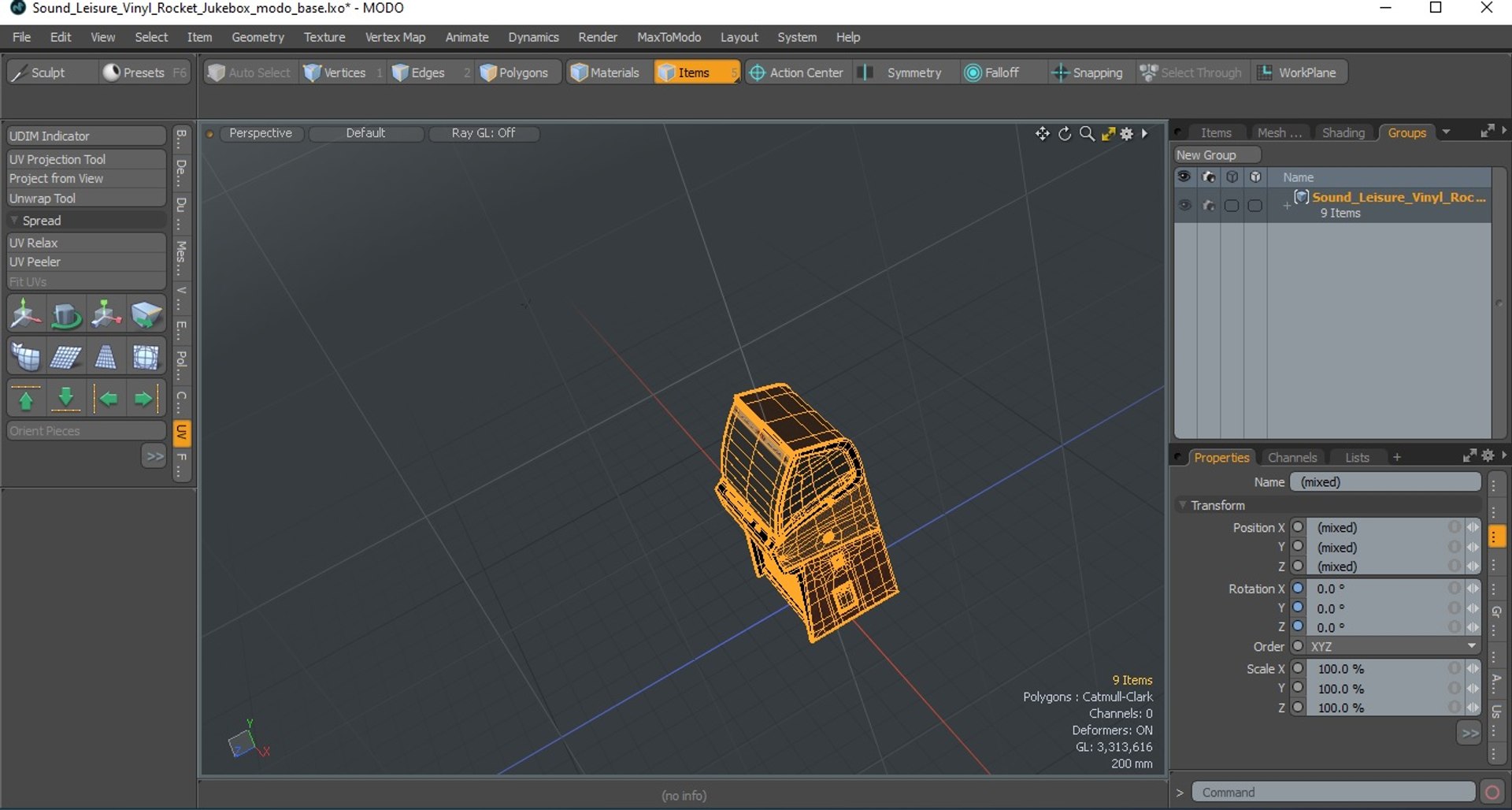Click the third UV tool icon in the top icon row
The height and width of the screenshot is (810, 1512).
[x=106, y=315]
